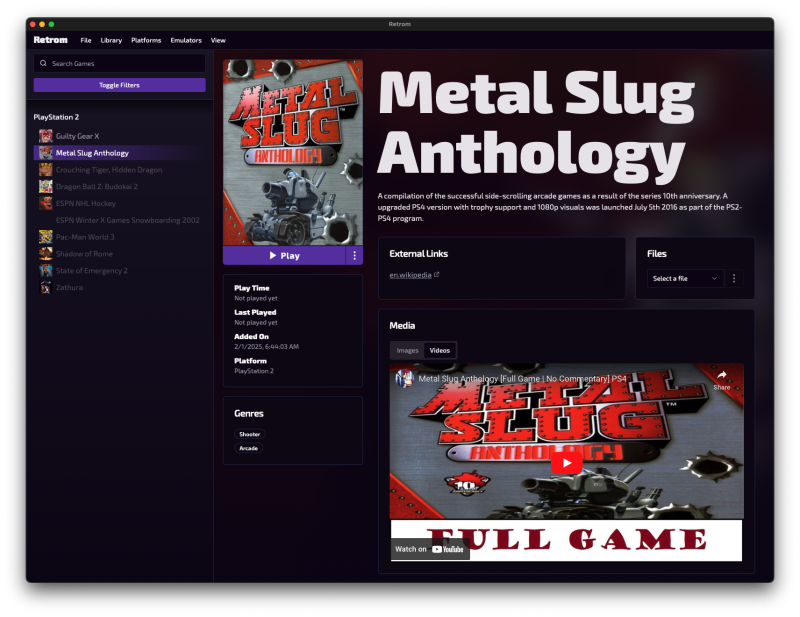Click the Play button
The height and width of the screenshot is (617, 800).
(284, 255)
